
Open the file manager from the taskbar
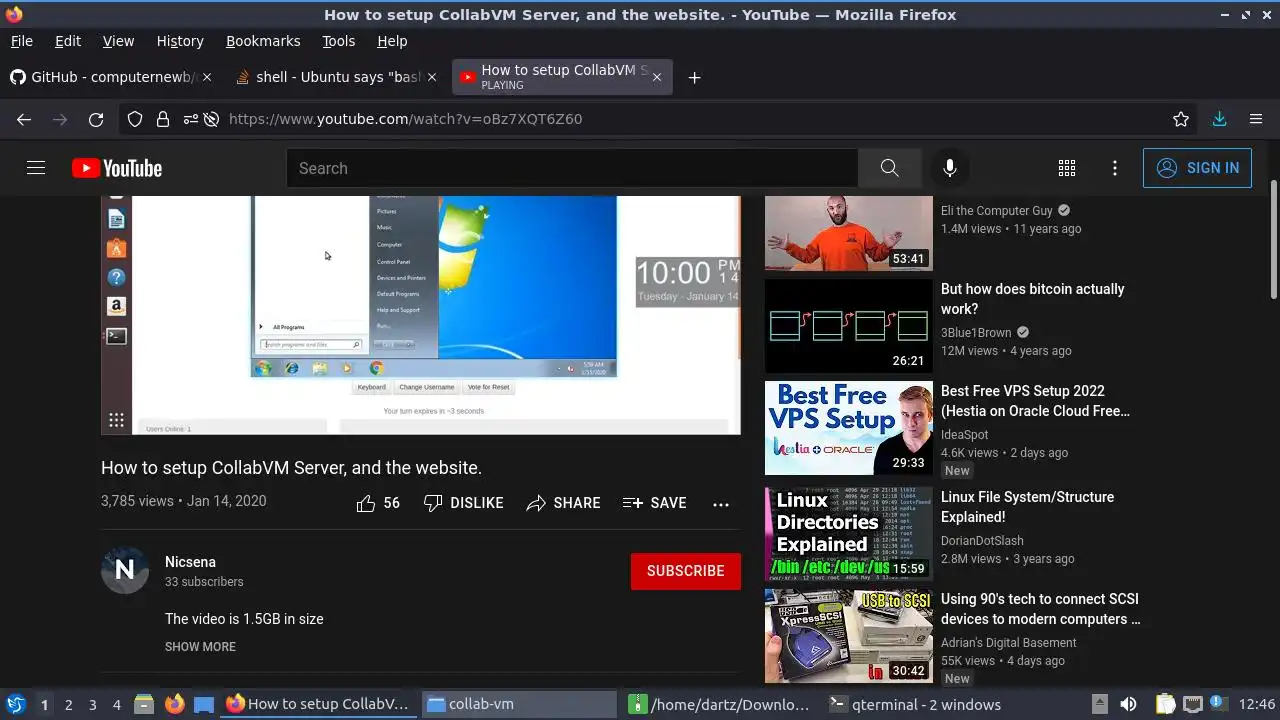click(144, 704)
